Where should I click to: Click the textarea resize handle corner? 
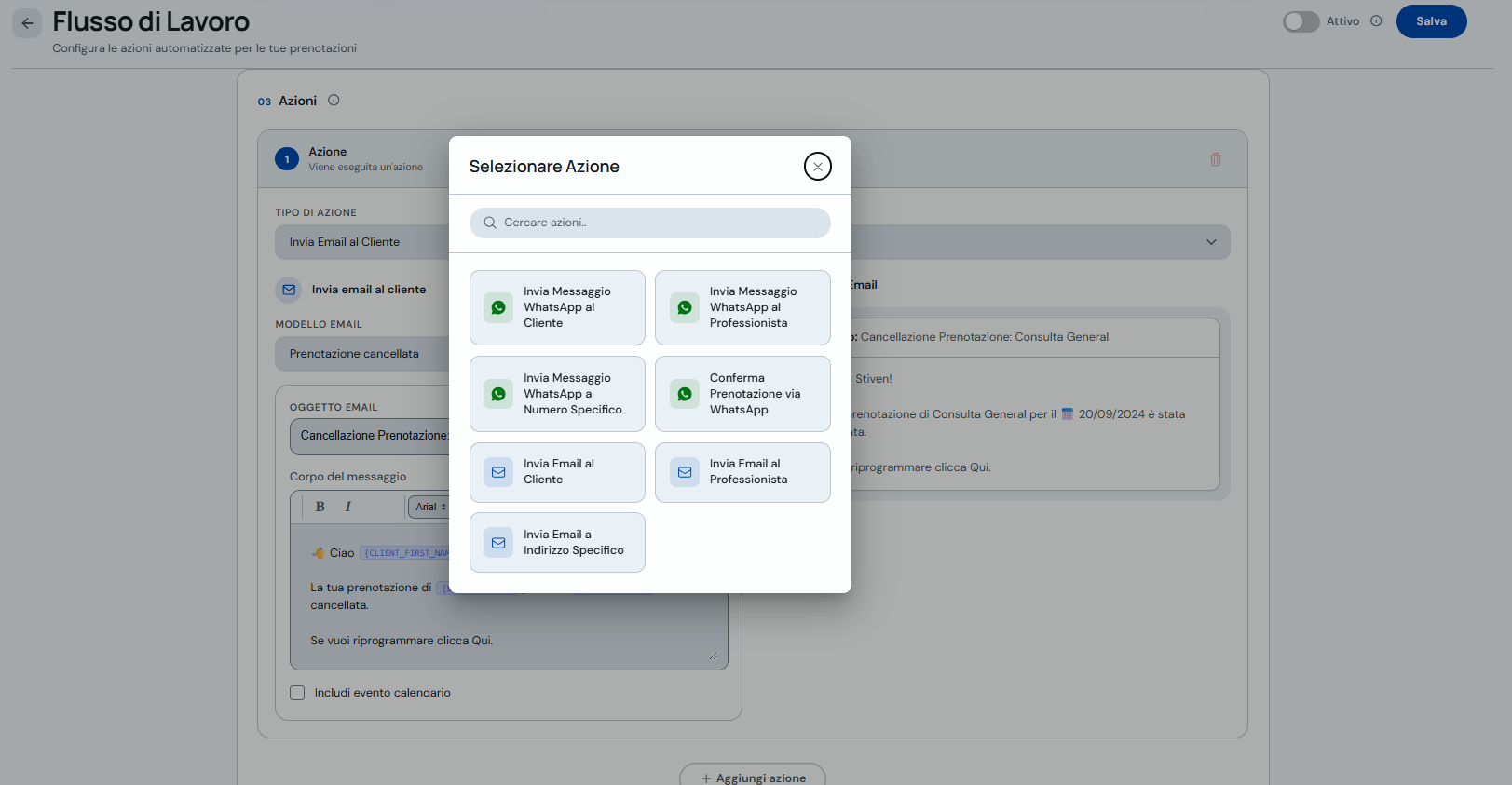(713, 656)
